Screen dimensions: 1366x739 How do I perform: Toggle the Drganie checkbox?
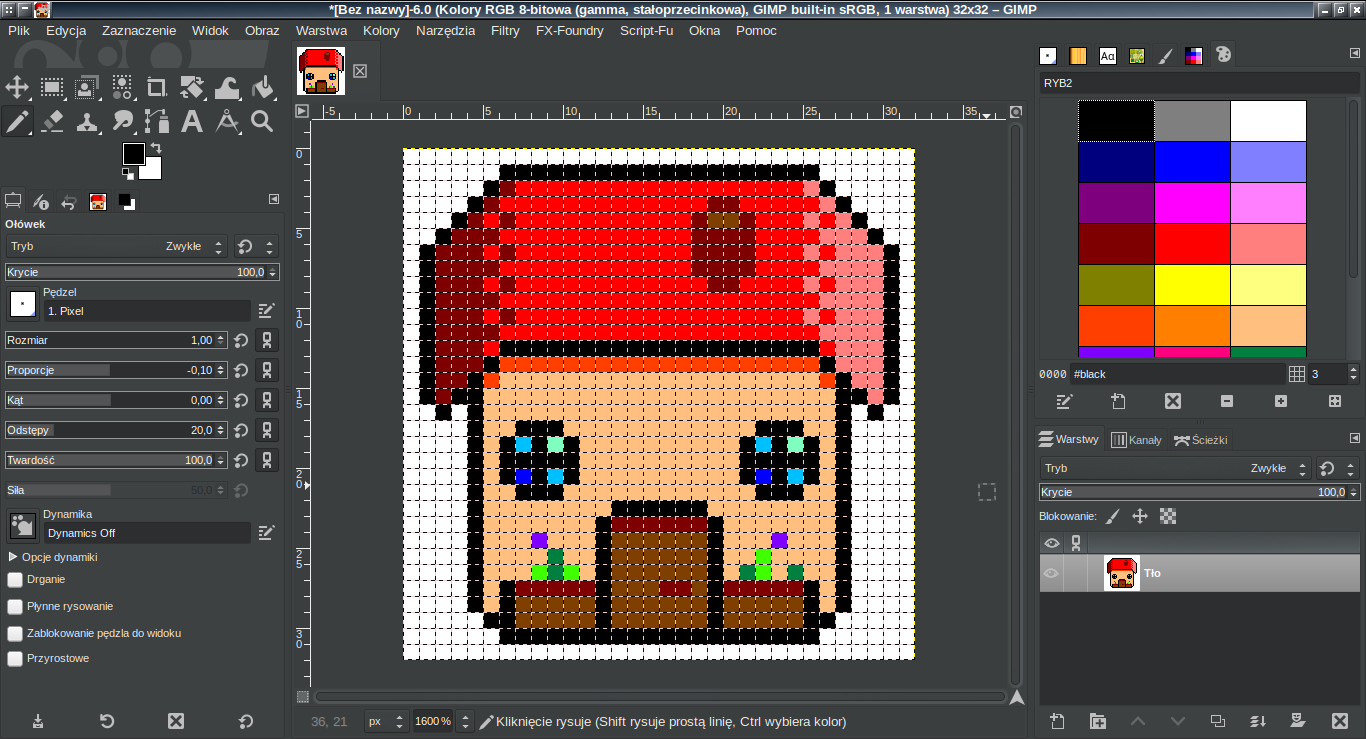tap(15, 579)
